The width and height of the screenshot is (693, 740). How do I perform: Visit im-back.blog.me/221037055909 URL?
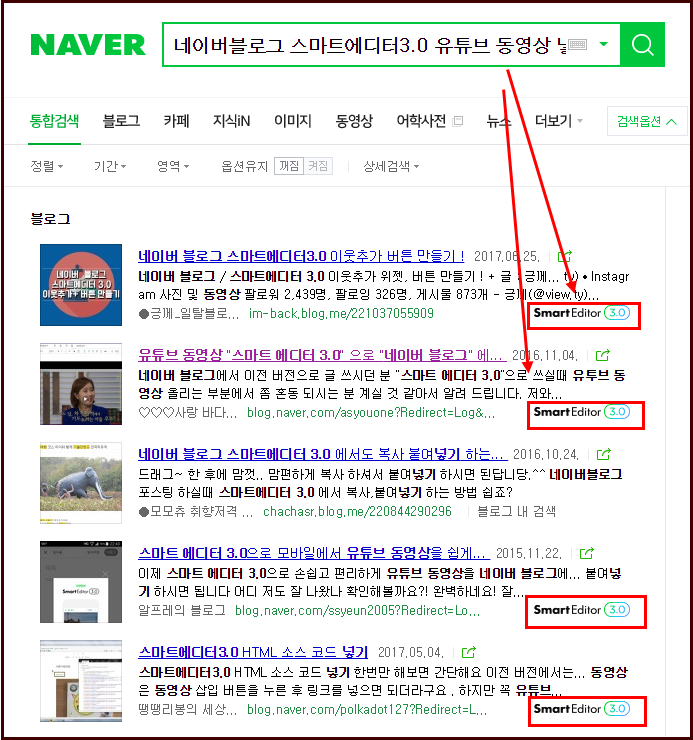pos(341,313)
